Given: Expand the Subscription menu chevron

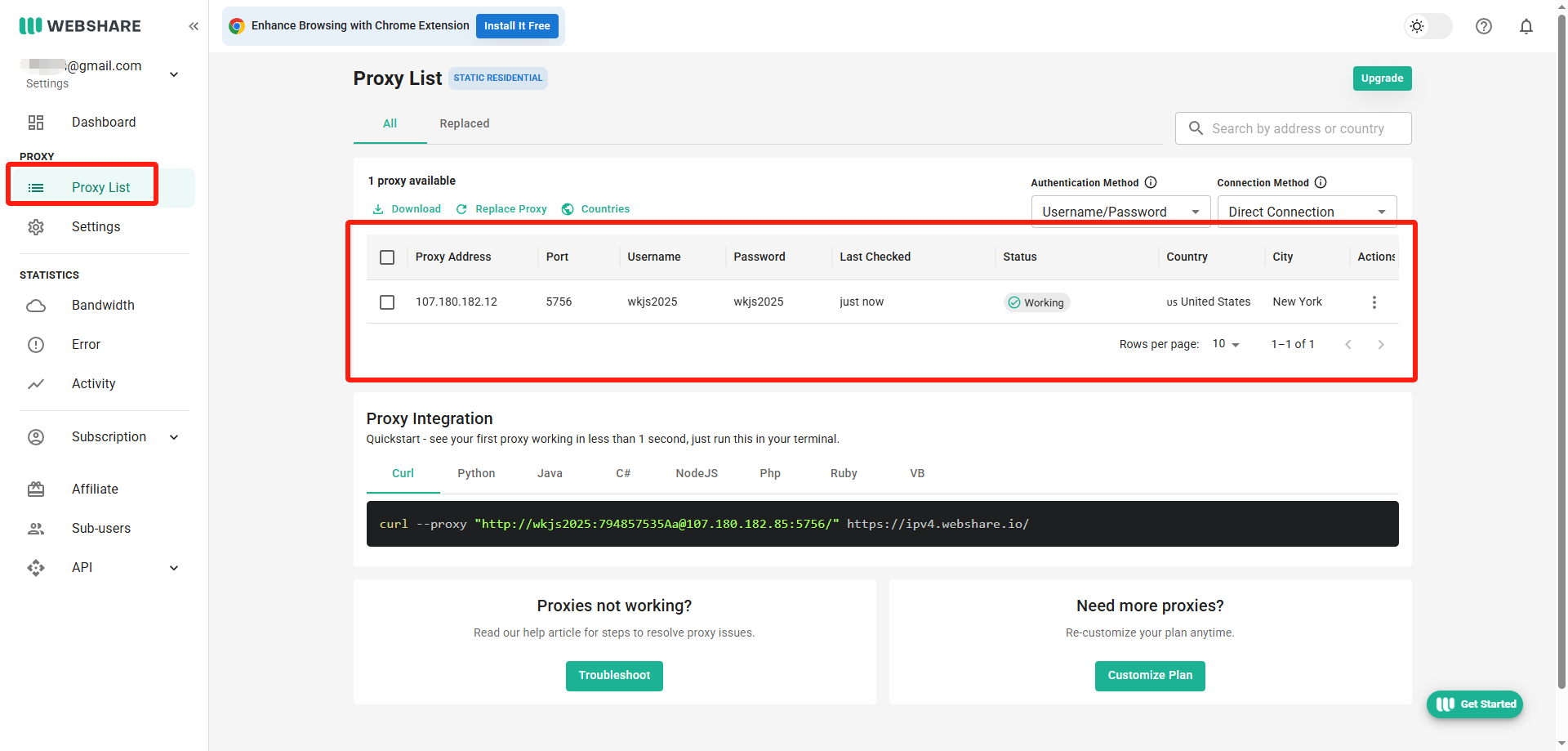Looking at the screenshot, I should 174,437.
